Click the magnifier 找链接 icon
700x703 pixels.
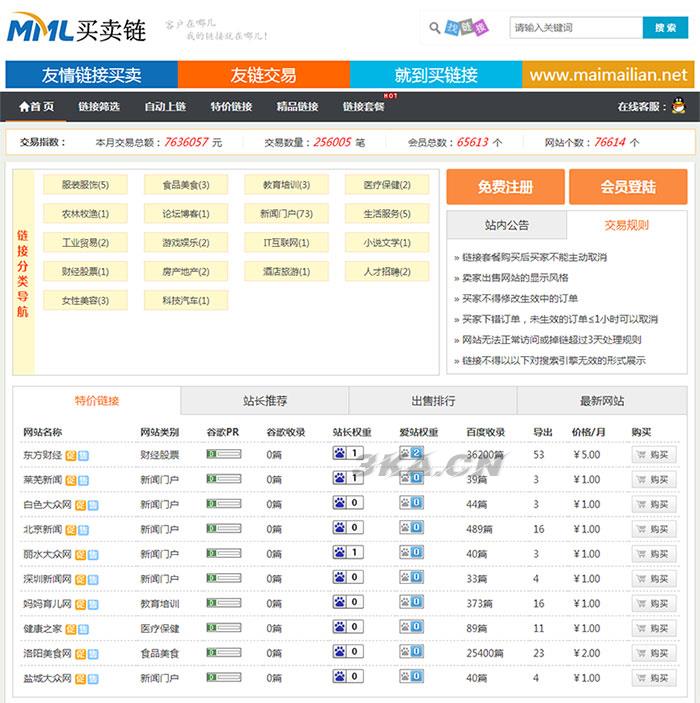457,27
